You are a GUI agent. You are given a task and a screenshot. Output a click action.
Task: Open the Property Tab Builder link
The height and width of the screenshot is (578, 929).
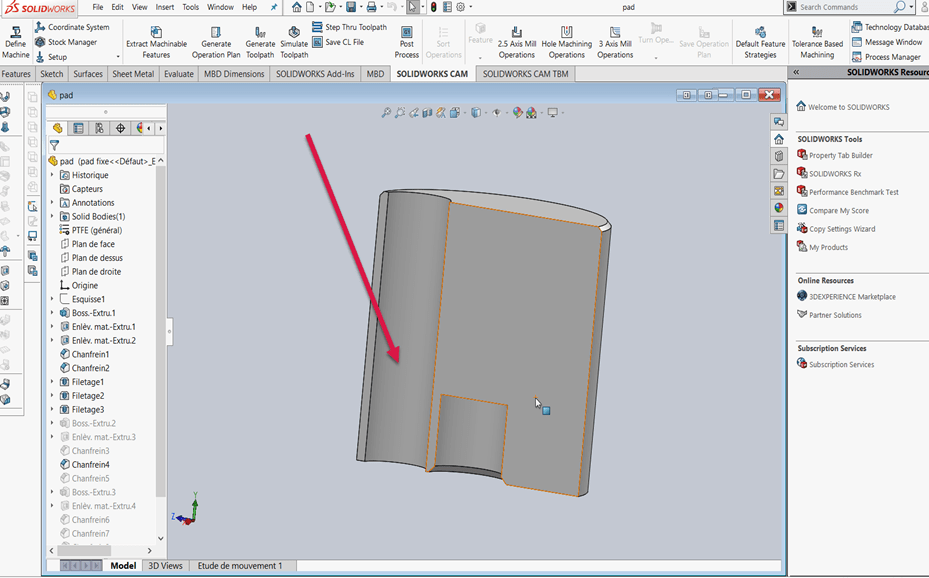tap(840, 155)
